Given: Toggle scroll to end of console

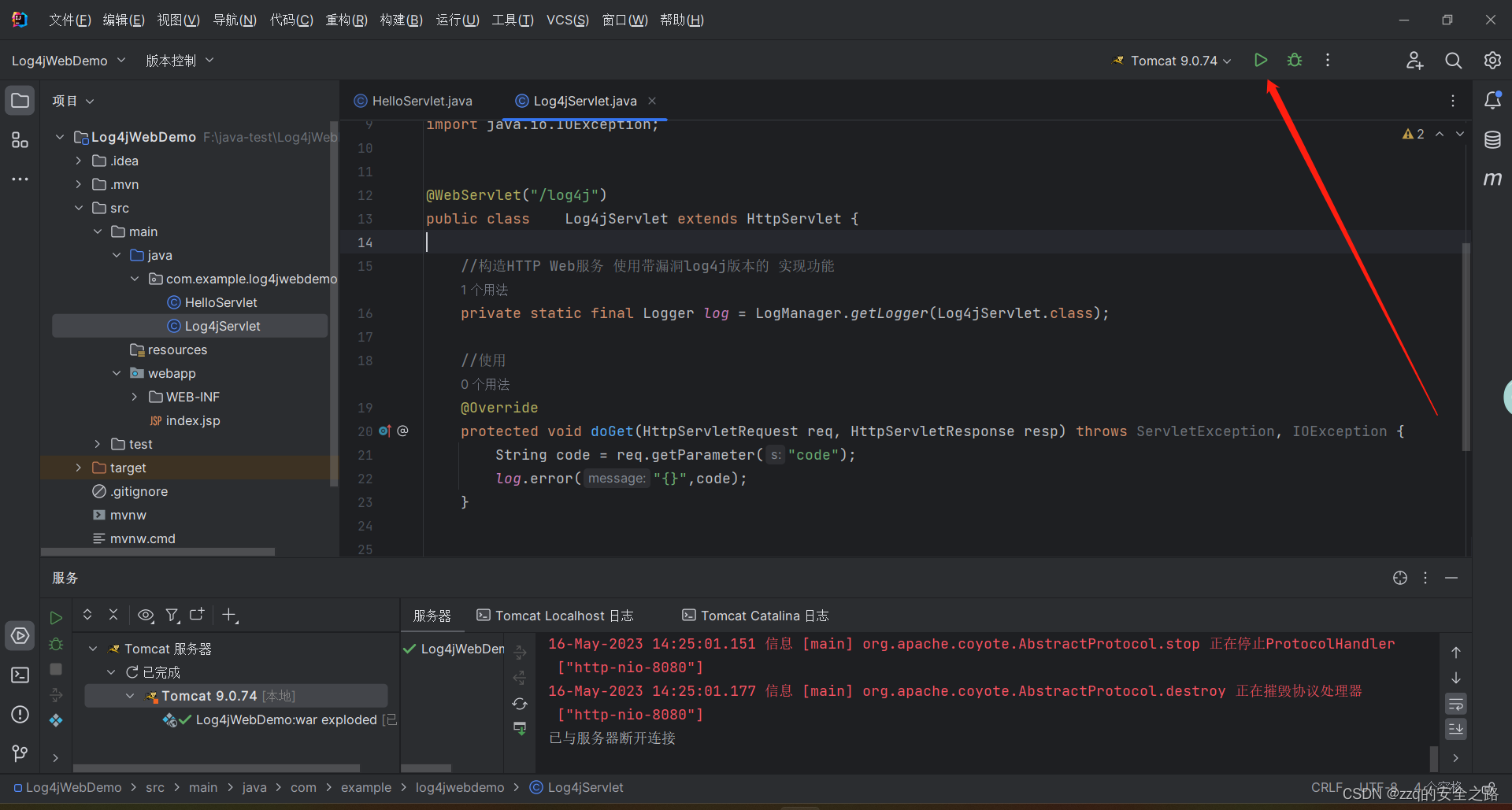Looking at the screenshot, I should pos(1456,729).
